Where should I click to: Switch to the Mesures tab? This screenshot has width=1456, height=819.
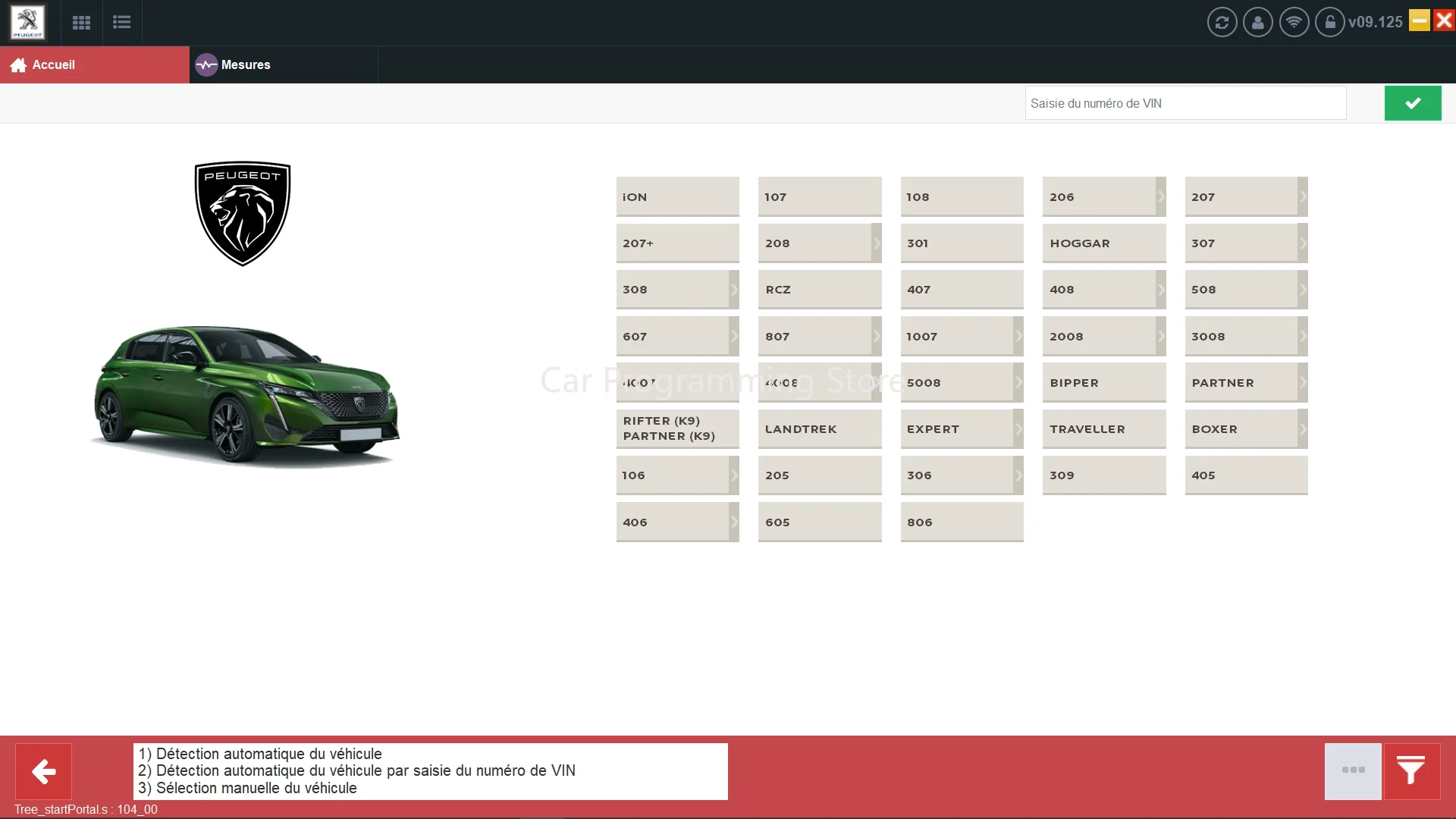click(x=284, y=64)
